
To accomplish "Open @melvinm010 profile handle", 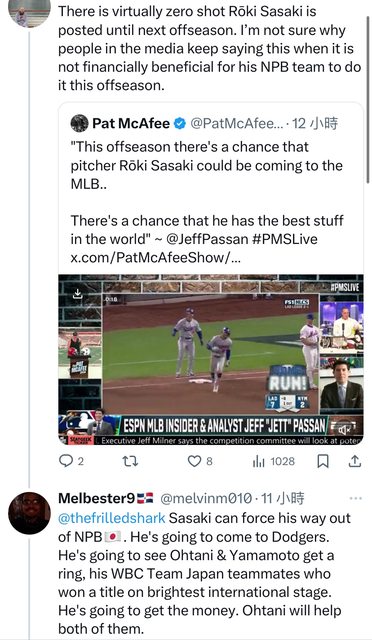I will click(x=206, y=498).
